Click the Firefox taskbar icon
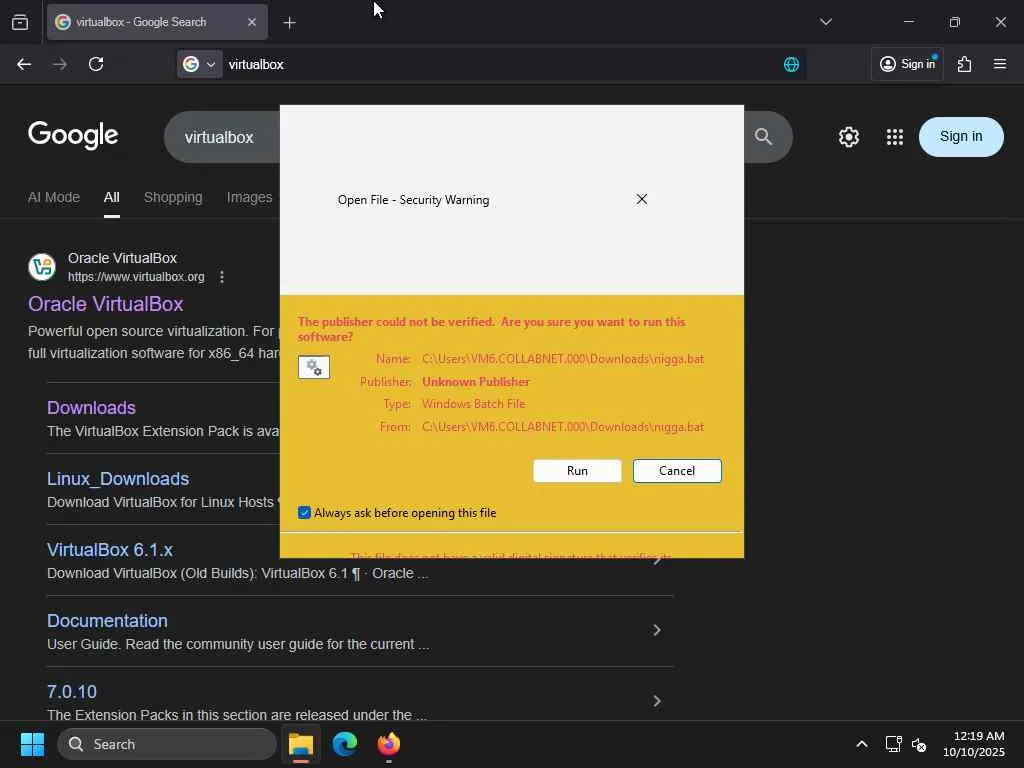The image size is (1024, 768). [389, 744]
